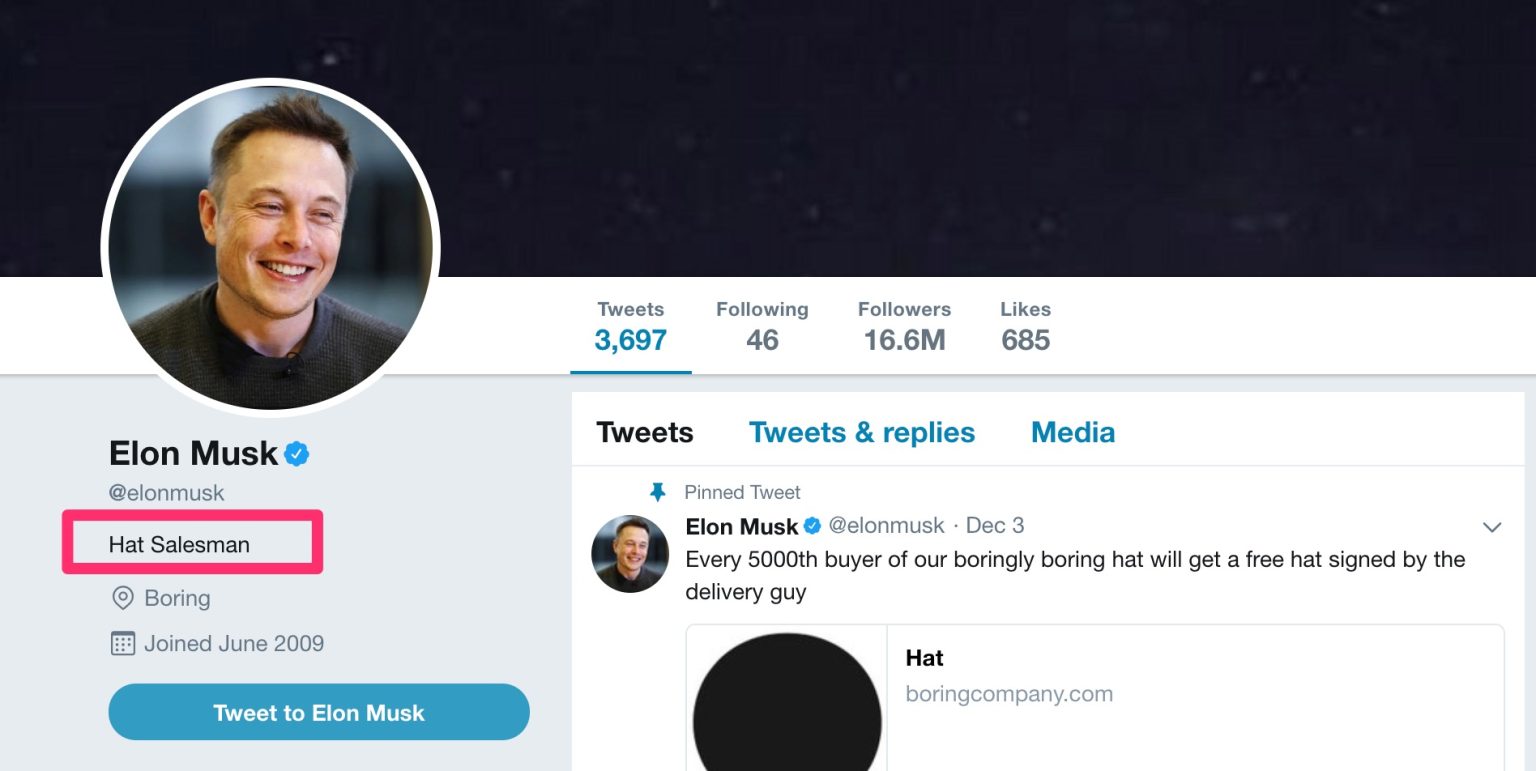Open the Dec 3 tweet timestamp
Screen dimensions: 1536x771
click(x=994, y=526)
